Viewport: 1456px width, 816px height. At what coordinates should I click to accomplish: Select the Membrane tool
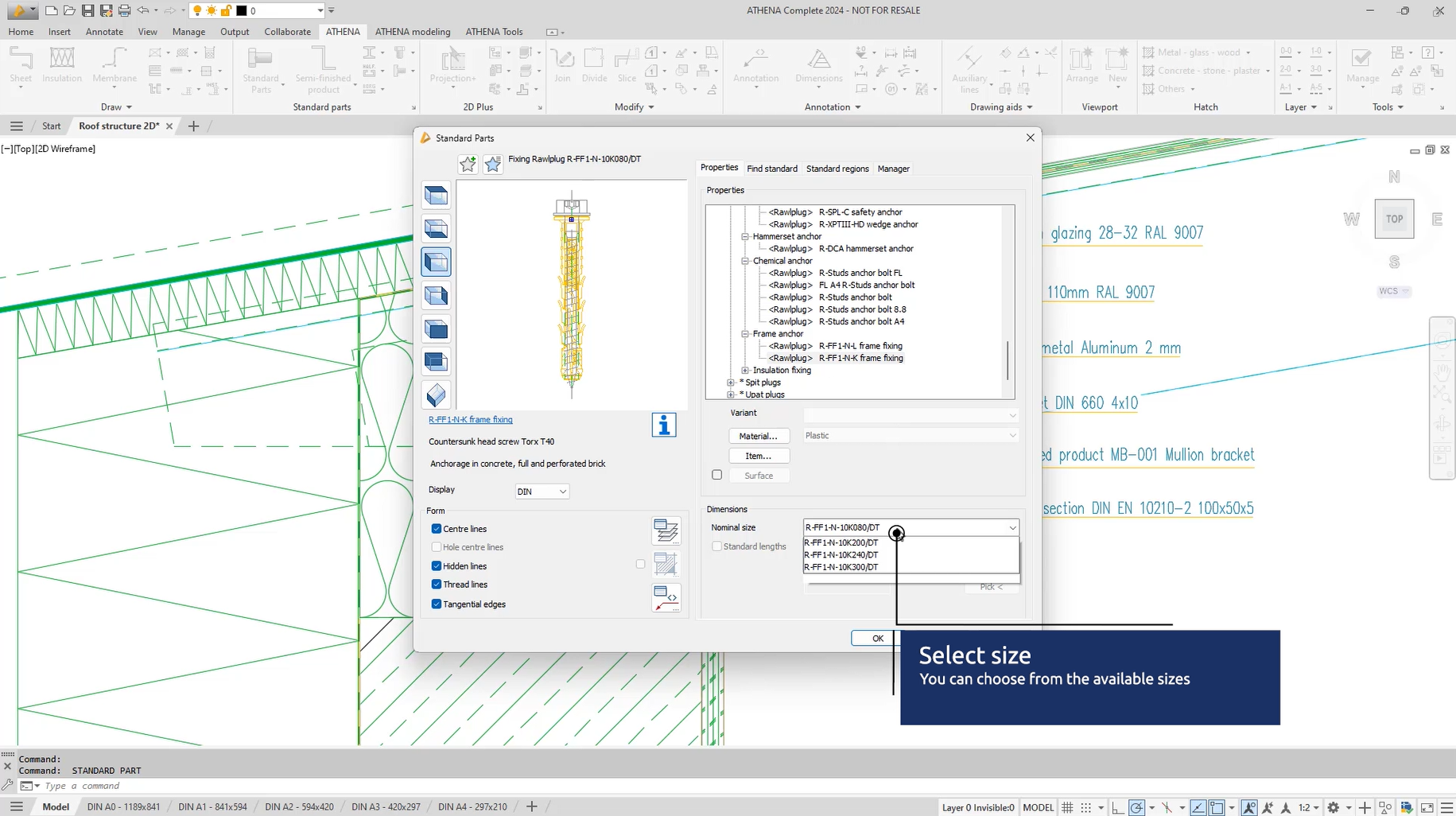coord(115,64)
